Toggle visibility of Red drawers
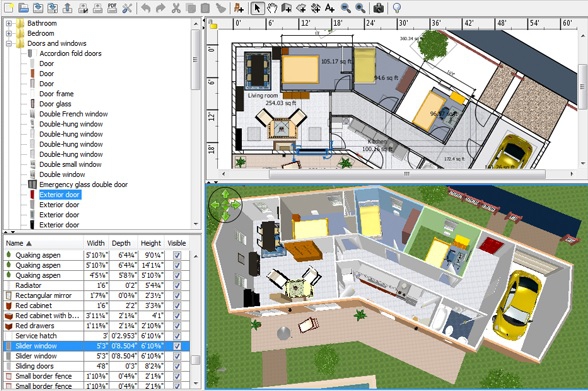The width and height of the screenshot is (588, 391). 177,326
